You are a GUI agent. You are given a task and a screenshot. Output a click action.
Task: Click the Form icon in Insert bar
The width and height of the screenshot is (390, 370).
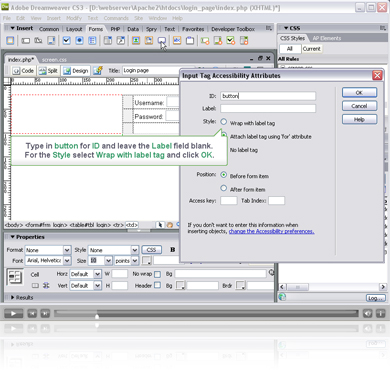coord(10,41)
